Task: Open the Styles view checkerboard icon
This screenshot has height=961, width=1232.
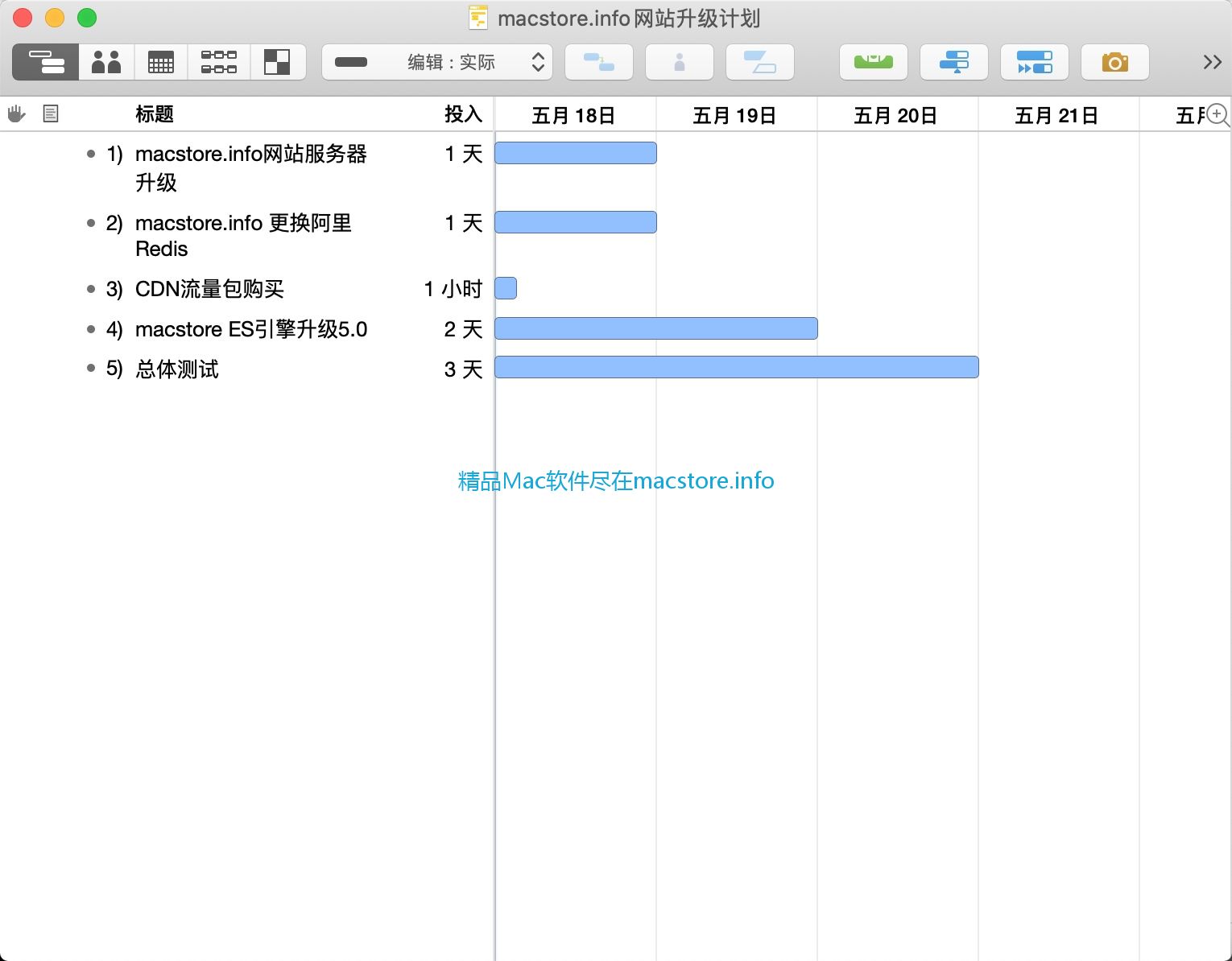Action: click(x=277, y=62)
